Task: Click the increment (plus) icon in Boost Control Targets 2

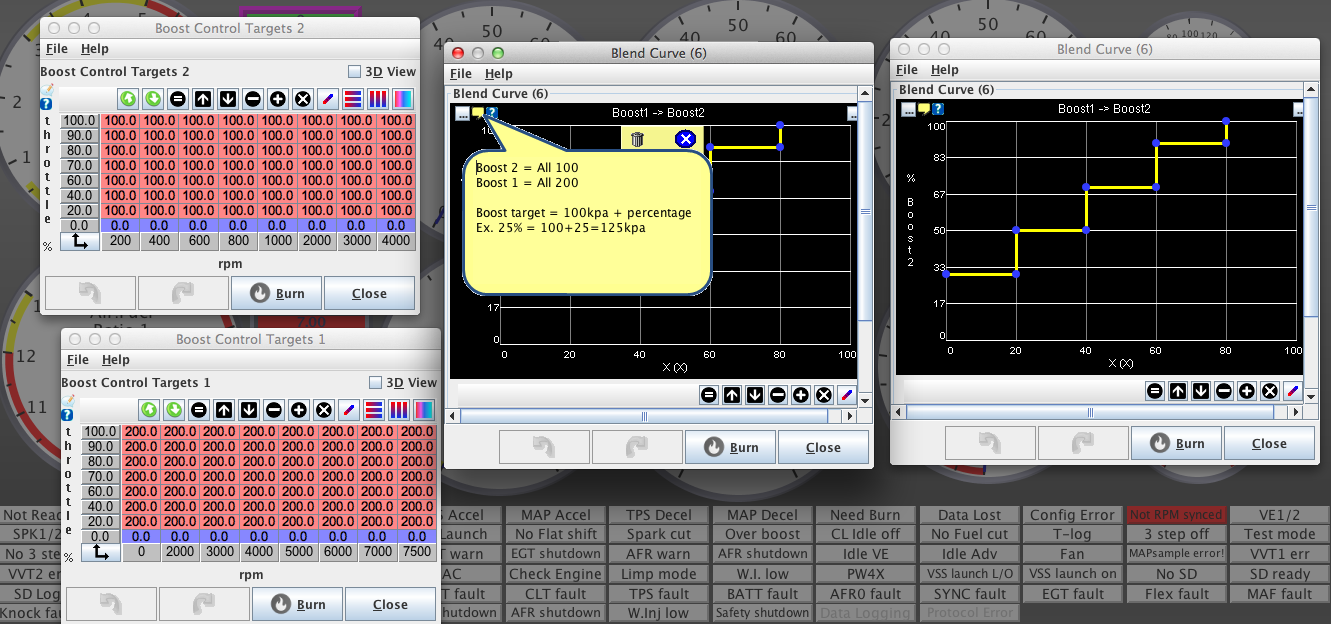Action: (277, 99)
